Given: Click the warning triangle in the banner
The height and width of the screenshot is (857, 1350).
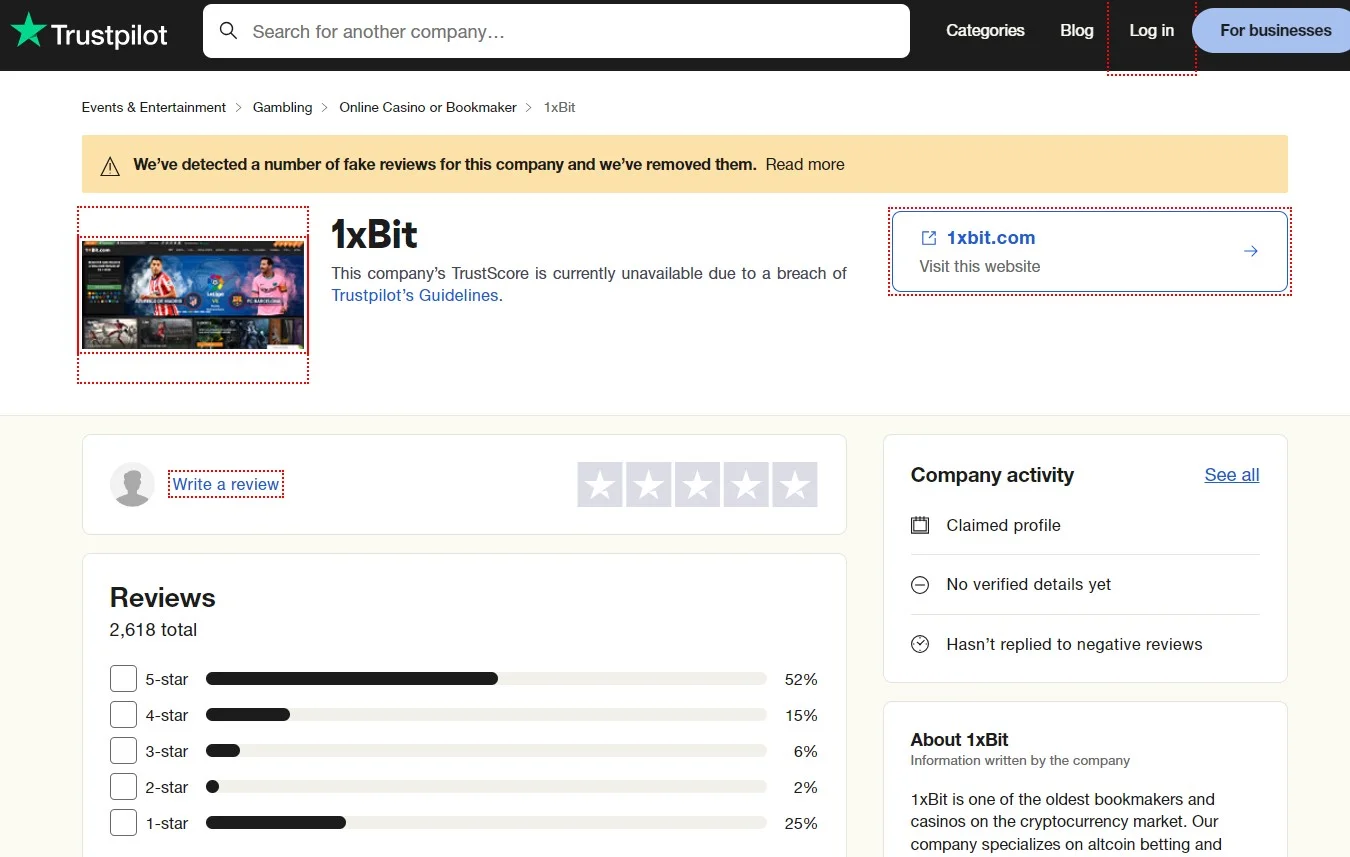Looking at the screenshot, I should 110,164.
